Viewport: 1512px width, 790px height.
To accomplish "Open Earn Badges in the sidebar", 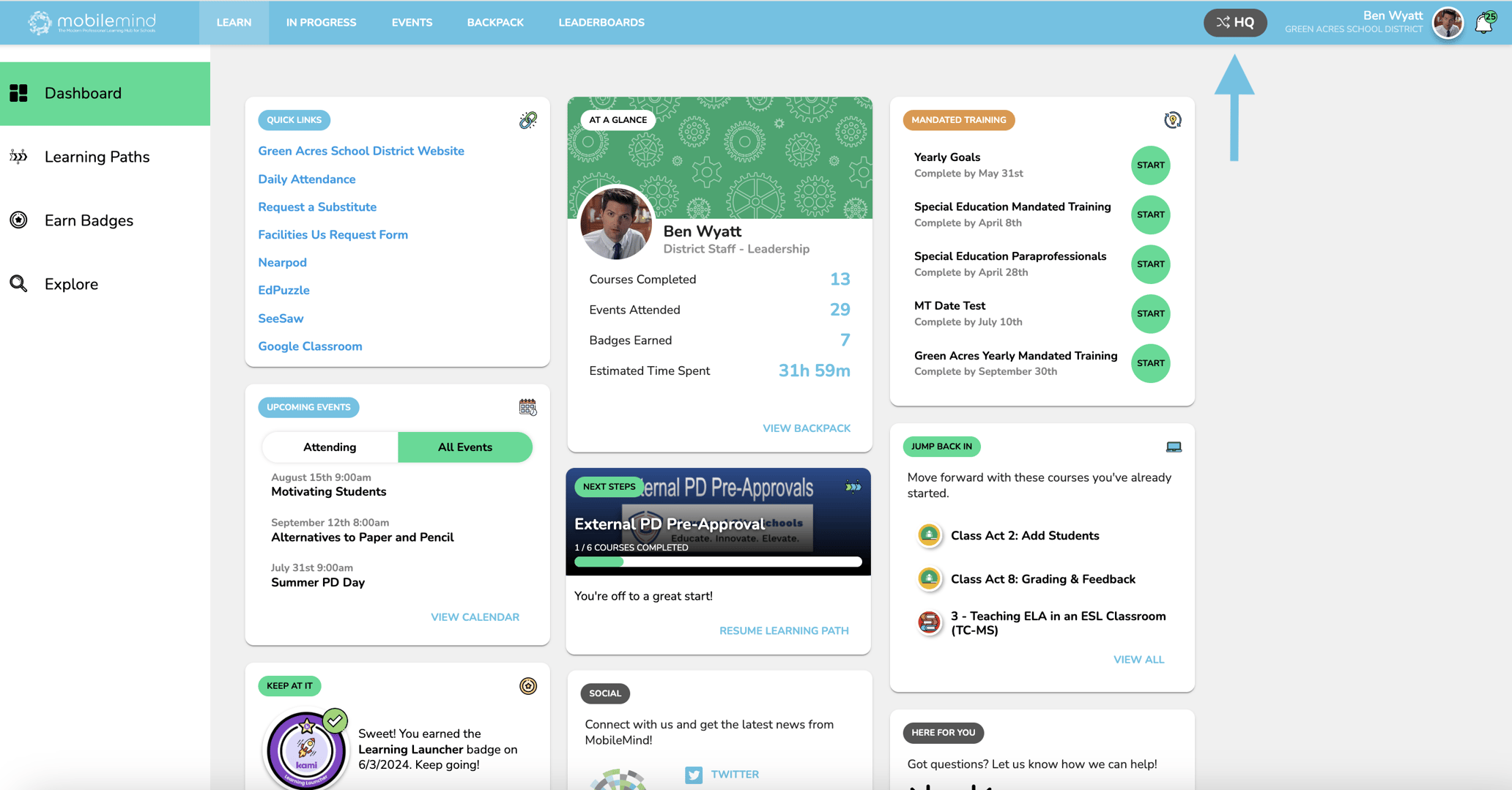I will coord(105,220).
